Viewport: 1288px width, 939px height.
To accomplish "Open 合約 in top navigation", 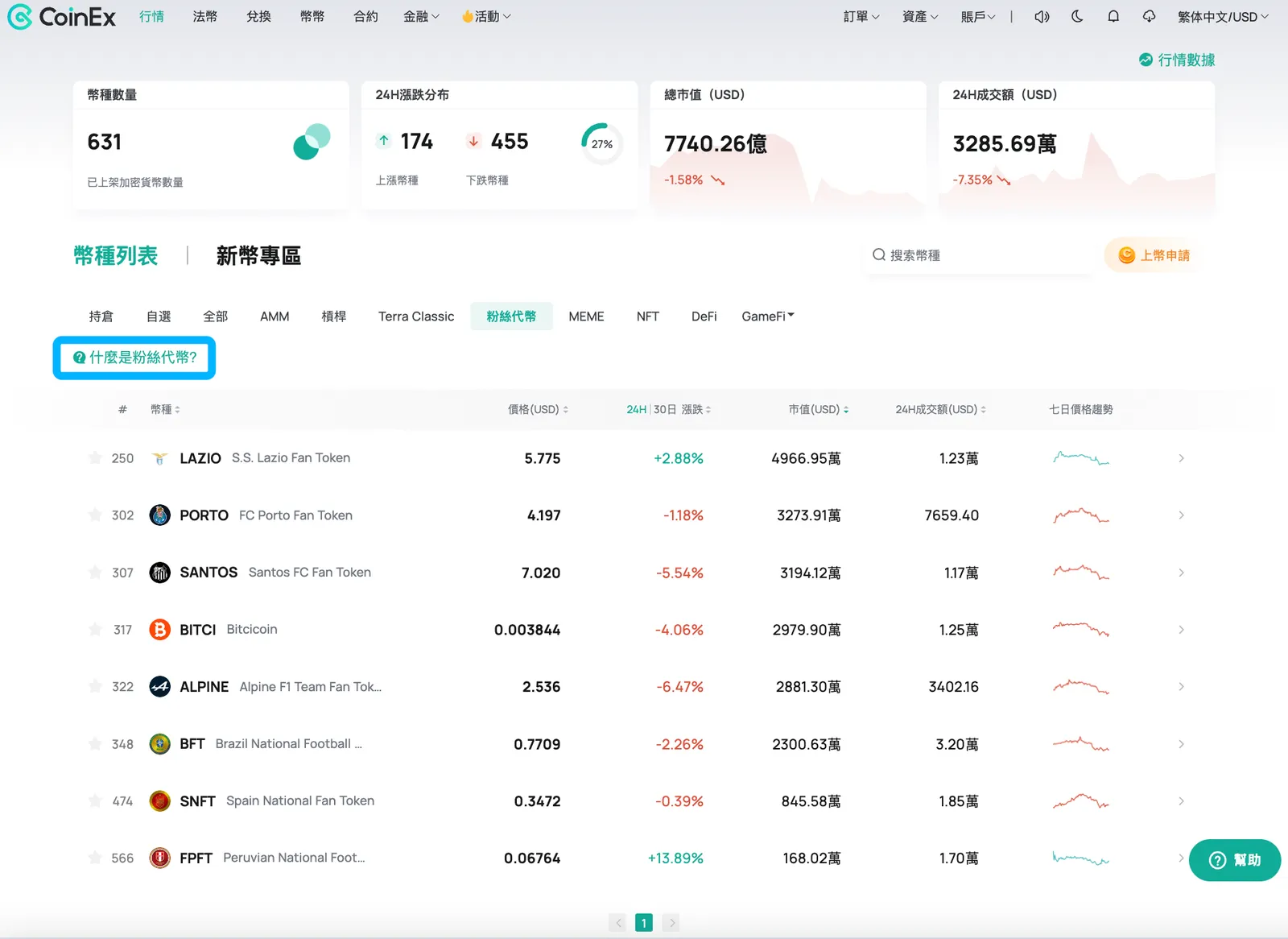I will click(365, 16).
